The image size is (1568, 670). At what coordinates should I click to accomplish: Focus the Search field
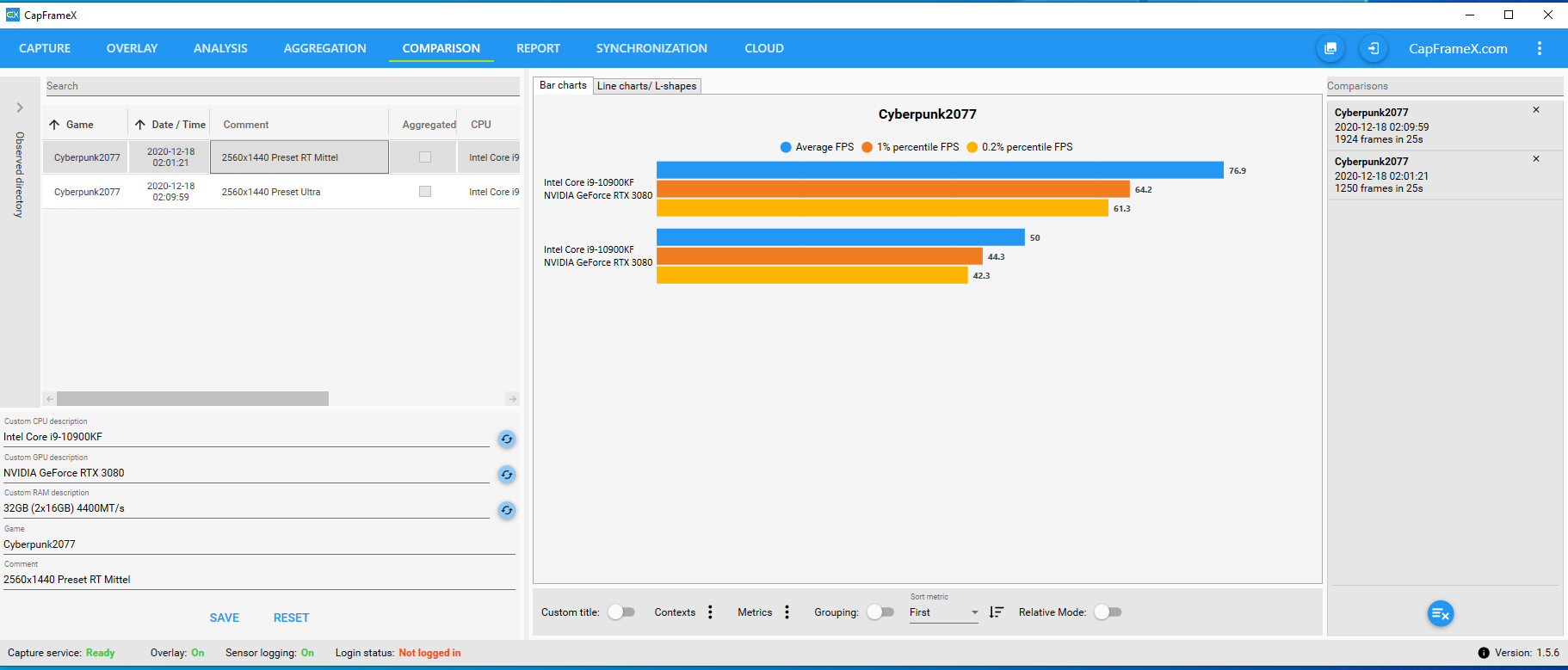point(281,86)
